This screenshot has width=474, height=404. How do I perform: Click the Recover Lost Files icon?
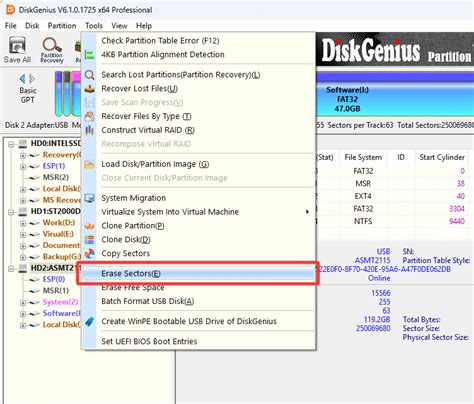(x=89, y=89)
